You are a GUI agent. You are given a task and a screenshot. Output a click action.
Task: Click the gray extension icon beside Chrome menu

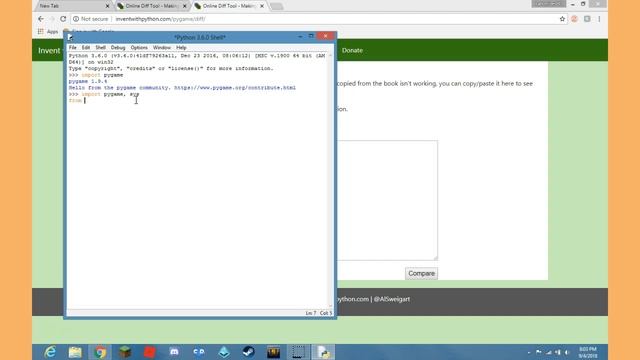(x=587, y=19)
